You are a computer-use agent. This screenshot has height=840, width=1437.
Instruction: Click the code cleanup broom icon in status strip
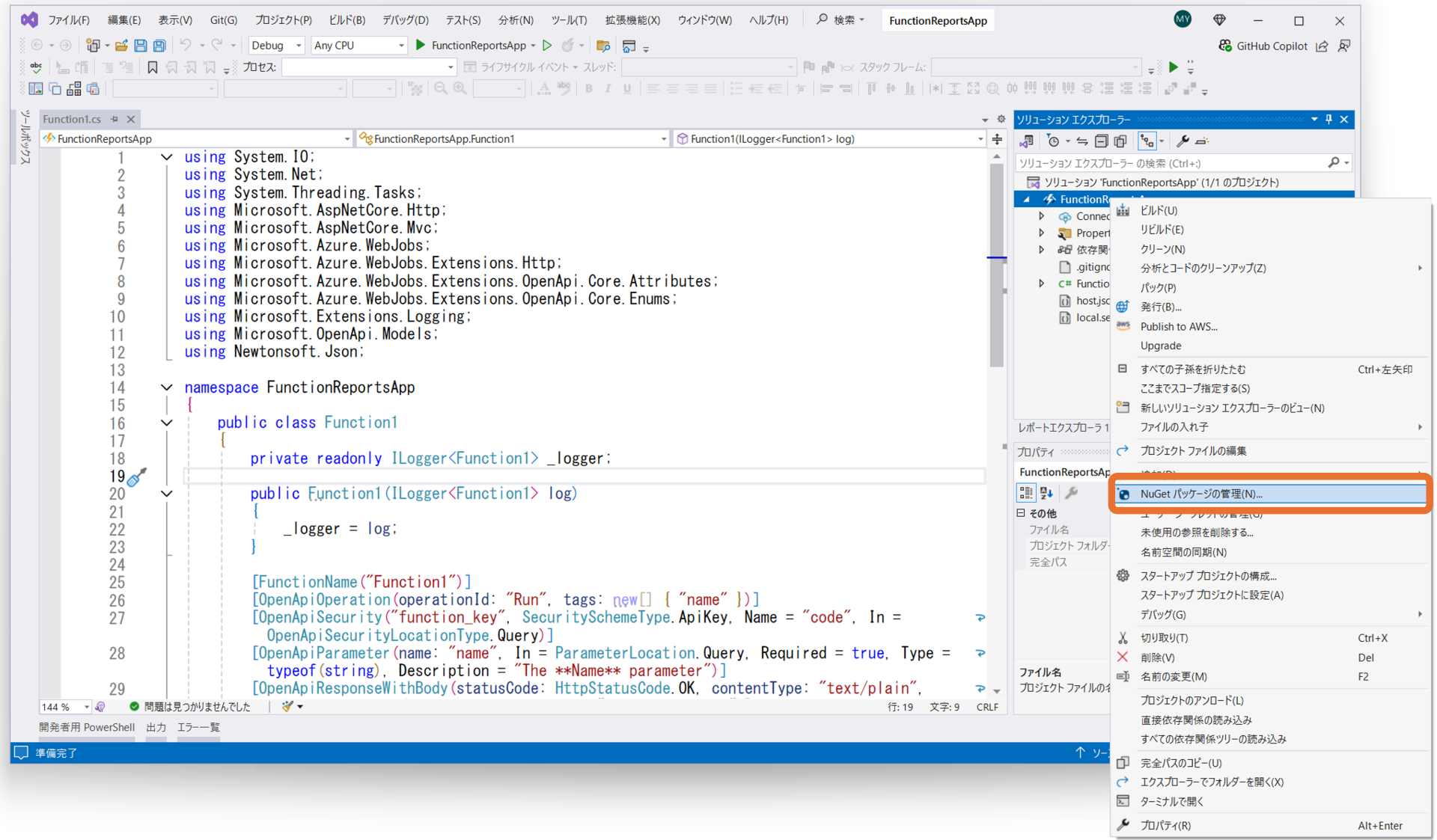[287, 706]
